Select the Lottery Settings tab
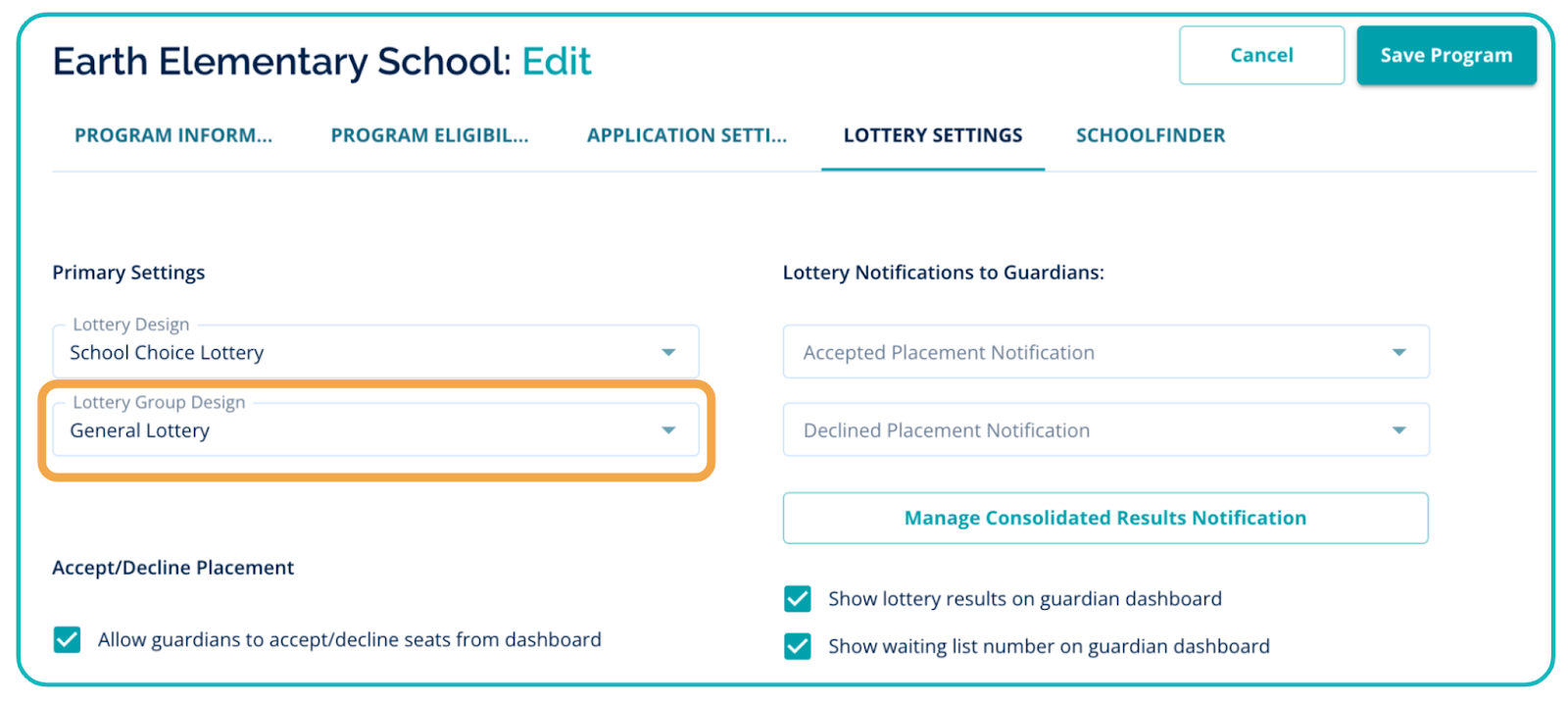The height and width of the screenshot is (702, 1568). point(932,135)
